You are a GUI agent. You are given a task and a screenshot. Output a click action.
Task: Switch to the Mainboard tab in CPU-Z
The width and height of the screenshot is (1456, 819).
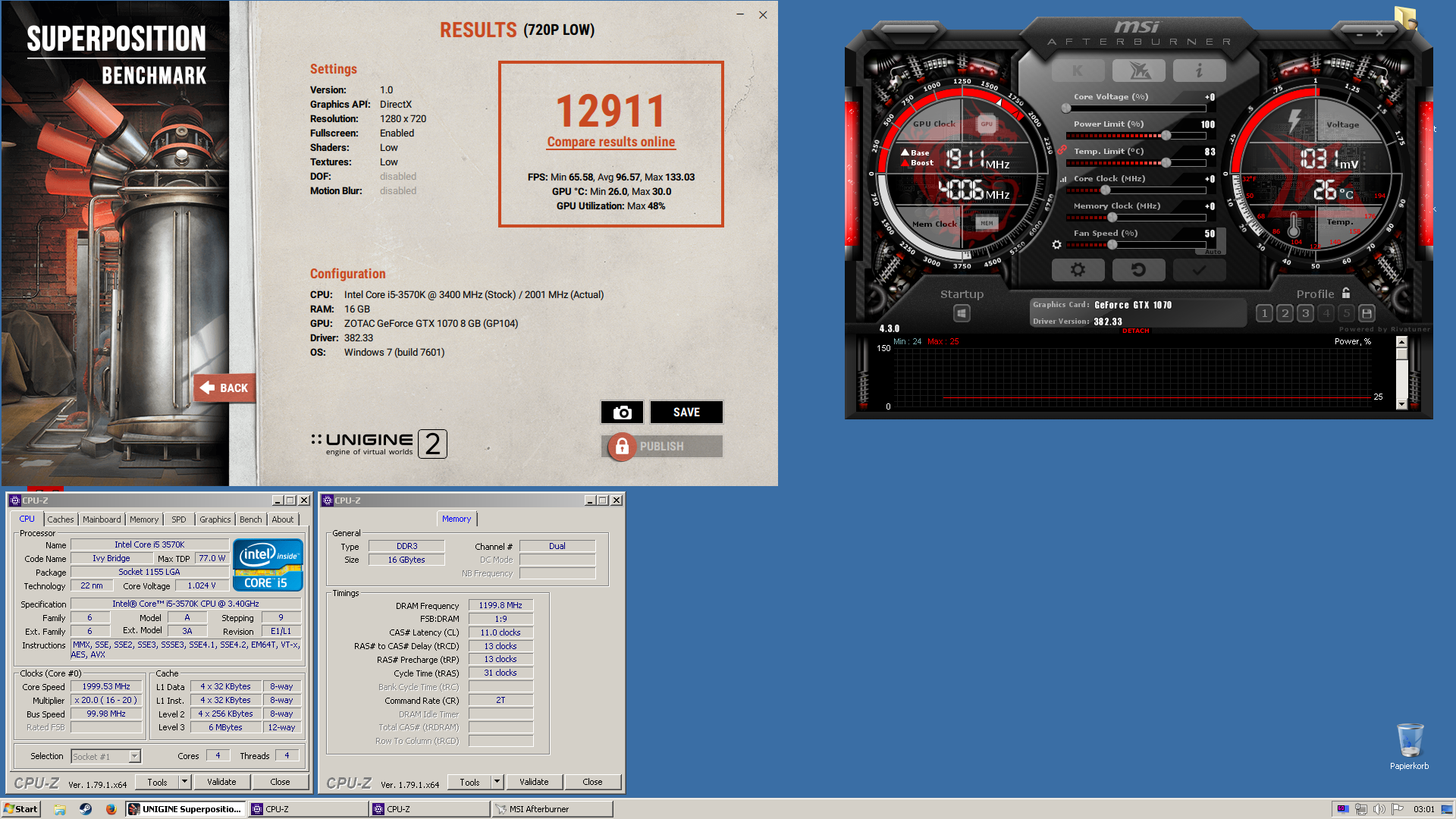(x=102, y=519)
